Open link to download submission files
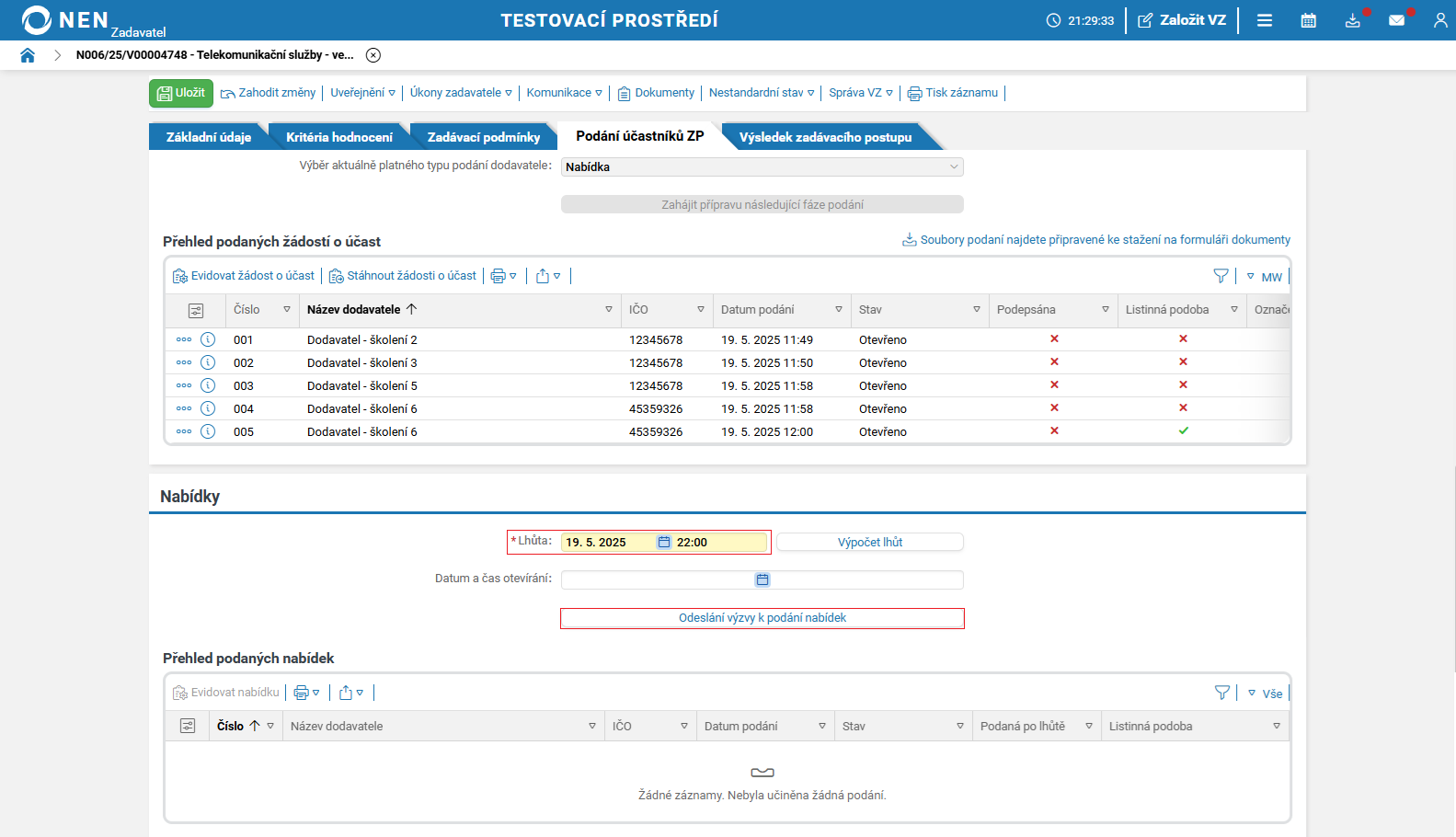 (1096, 240)
